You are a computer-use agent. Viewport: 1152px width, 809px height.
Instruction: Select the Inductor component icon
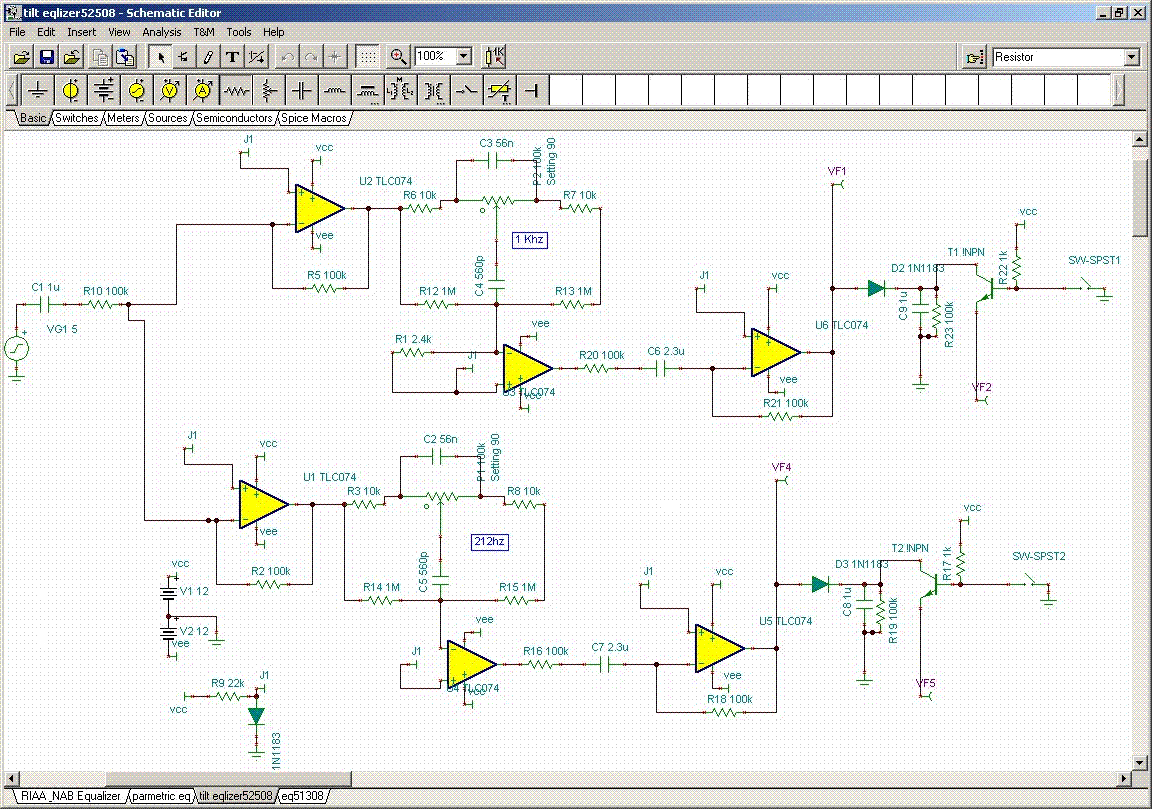pyautogui.click(x=335, y=90)
